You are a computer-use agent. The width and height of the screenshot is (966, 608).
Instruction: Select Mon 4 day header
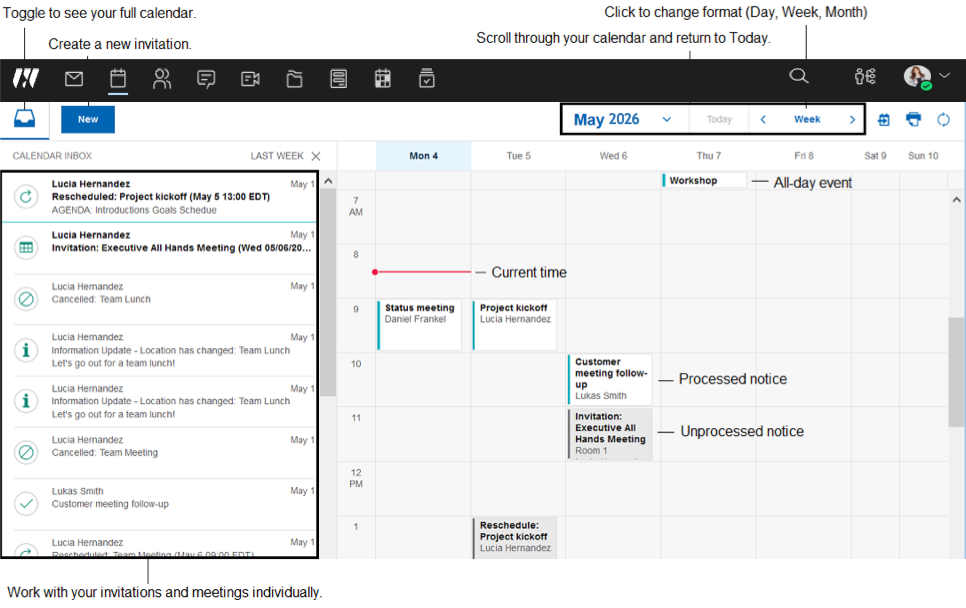pos(423,156)
